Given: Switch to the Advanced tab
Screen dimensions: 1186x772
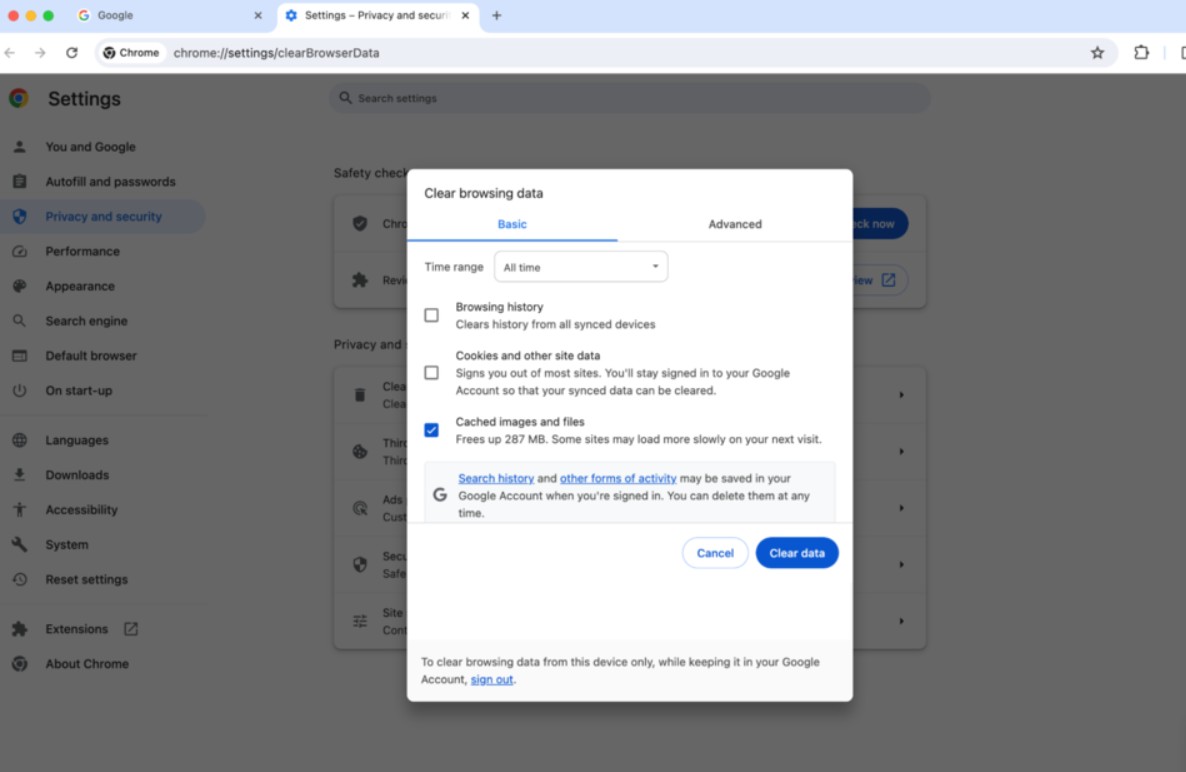Looking at the screenshot, I should (734, 224).
